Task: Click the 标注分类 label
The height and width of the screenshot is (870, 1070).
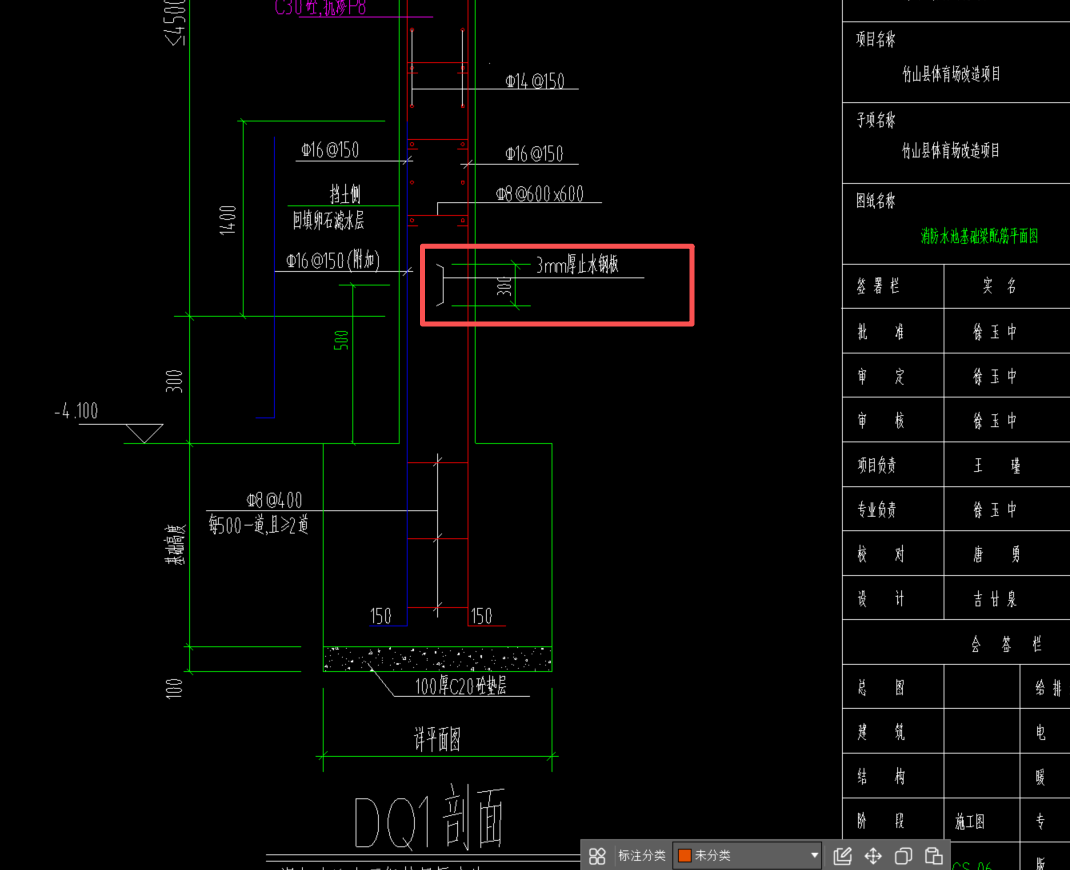Action: point(641,856)
